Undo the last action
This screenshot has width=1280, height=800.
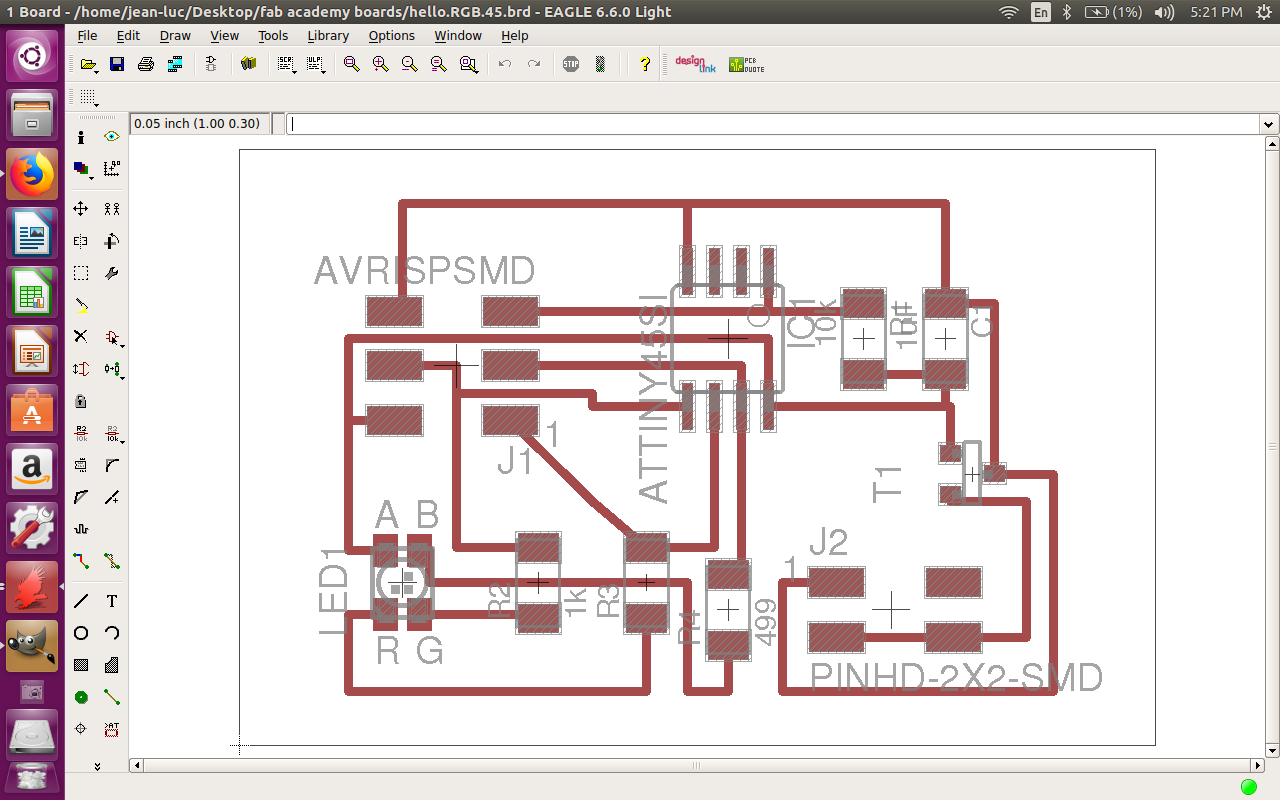pyautogui.click(x=505, y=64)
